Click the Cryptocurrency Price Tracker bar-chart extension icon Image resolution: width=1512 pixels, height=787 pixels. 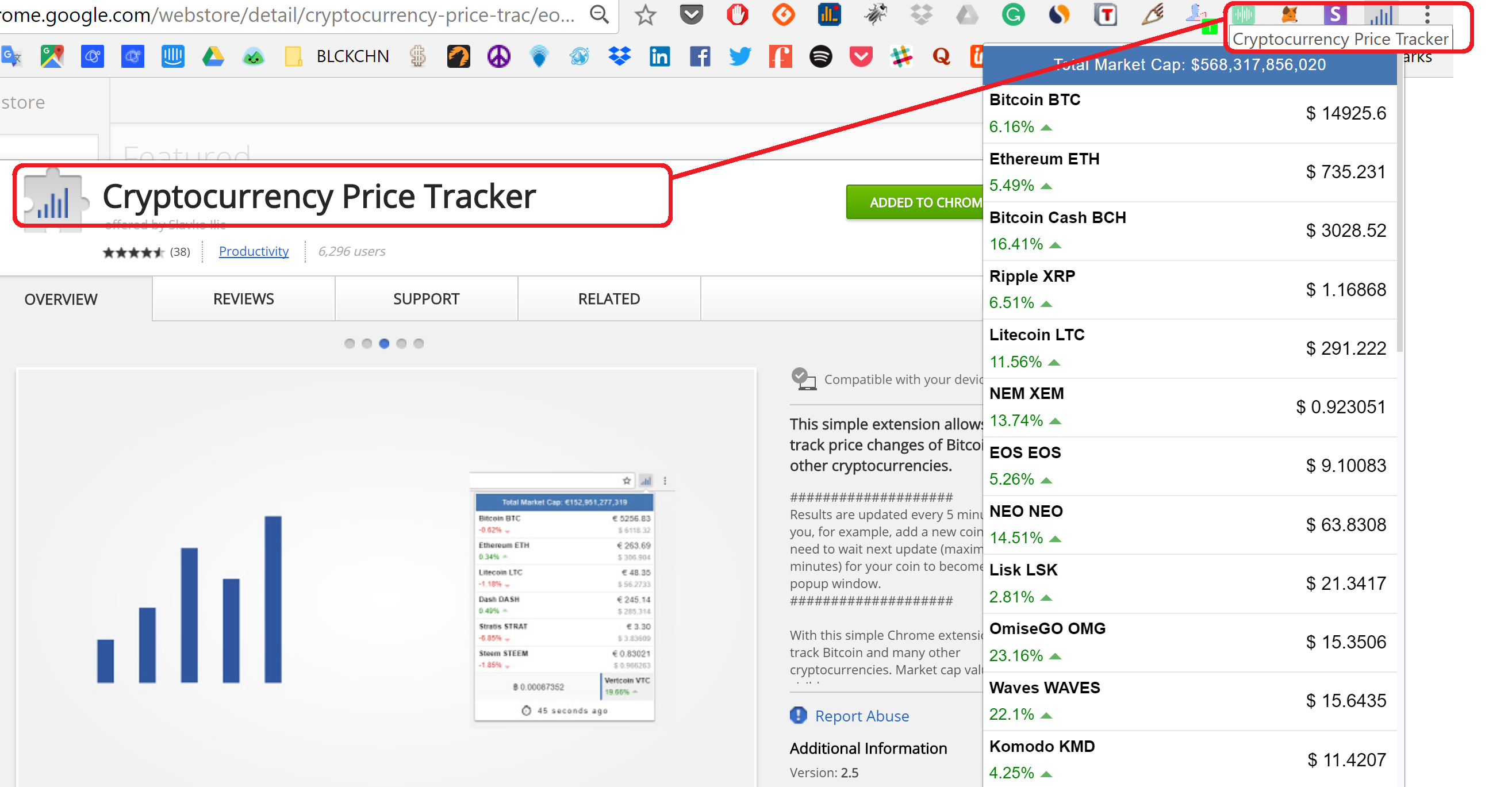pos(1381,15)
